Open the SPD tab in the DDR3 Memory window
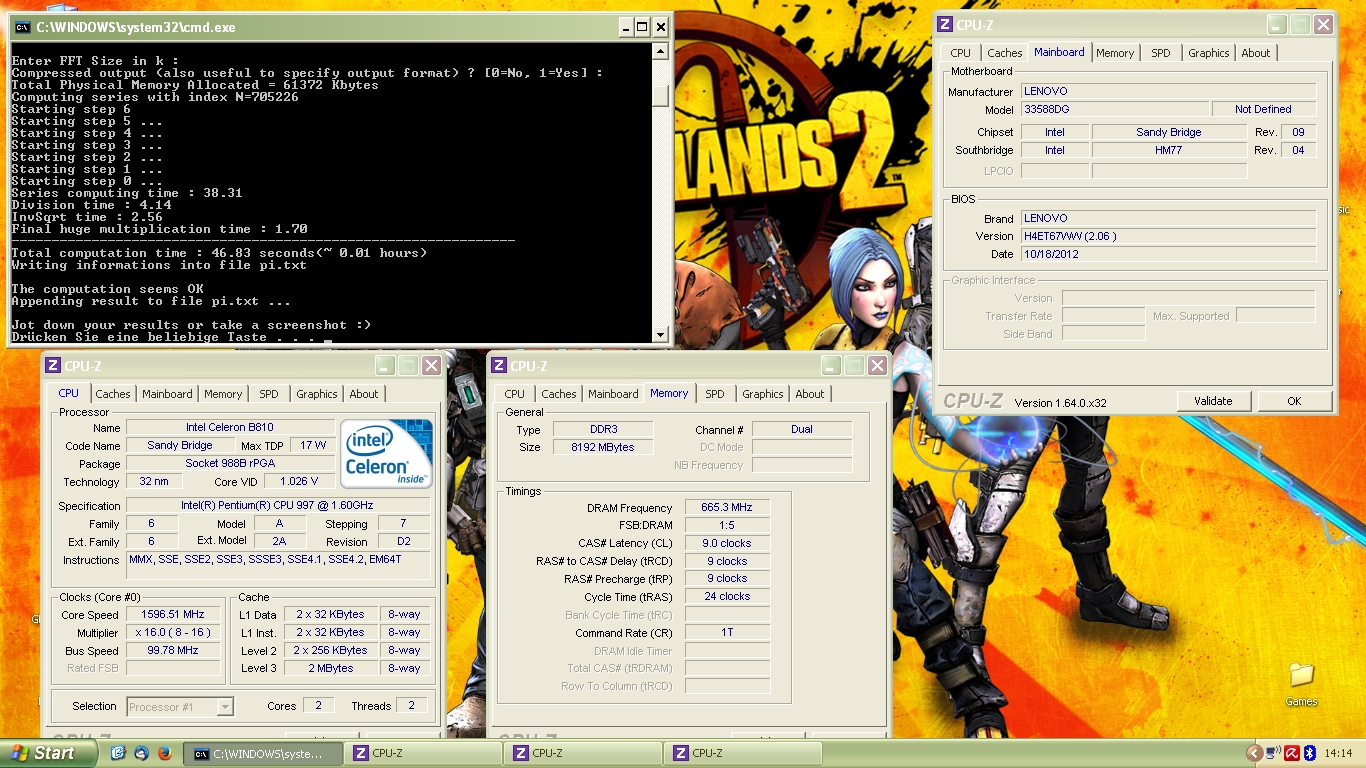 (x=715, y=394)
